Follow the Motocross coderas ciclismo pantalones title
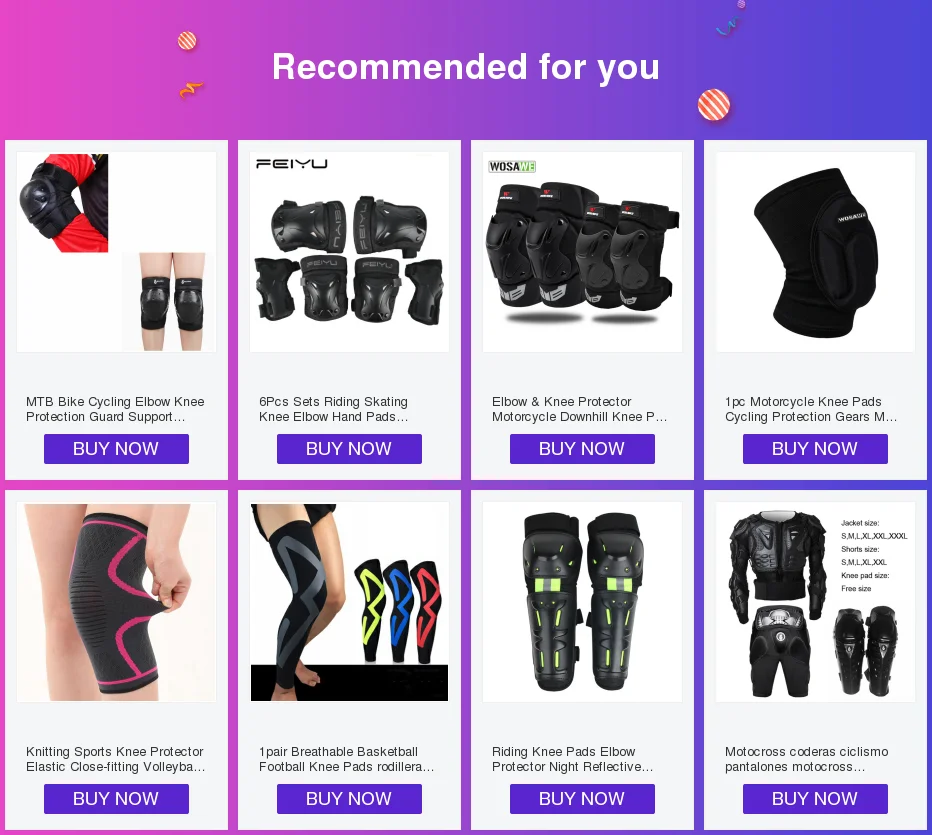 (x=806, y=759)
